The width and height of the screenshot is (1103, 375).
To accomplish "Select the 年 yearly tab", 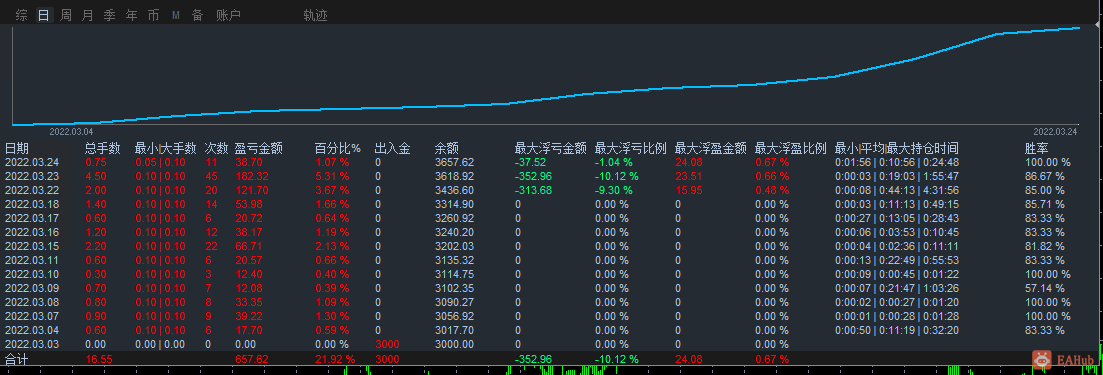I will [132, 15].
